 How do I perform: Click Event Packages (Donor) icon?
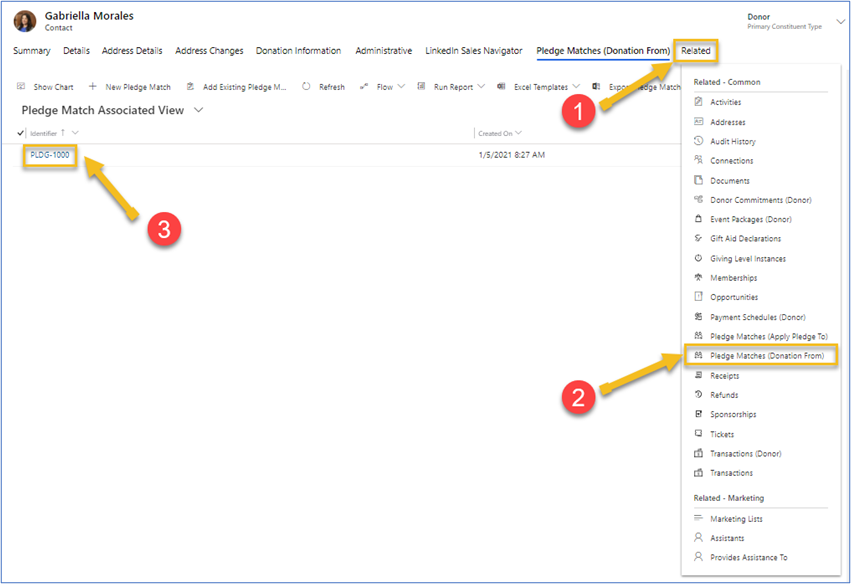click(x=698, y=219)
